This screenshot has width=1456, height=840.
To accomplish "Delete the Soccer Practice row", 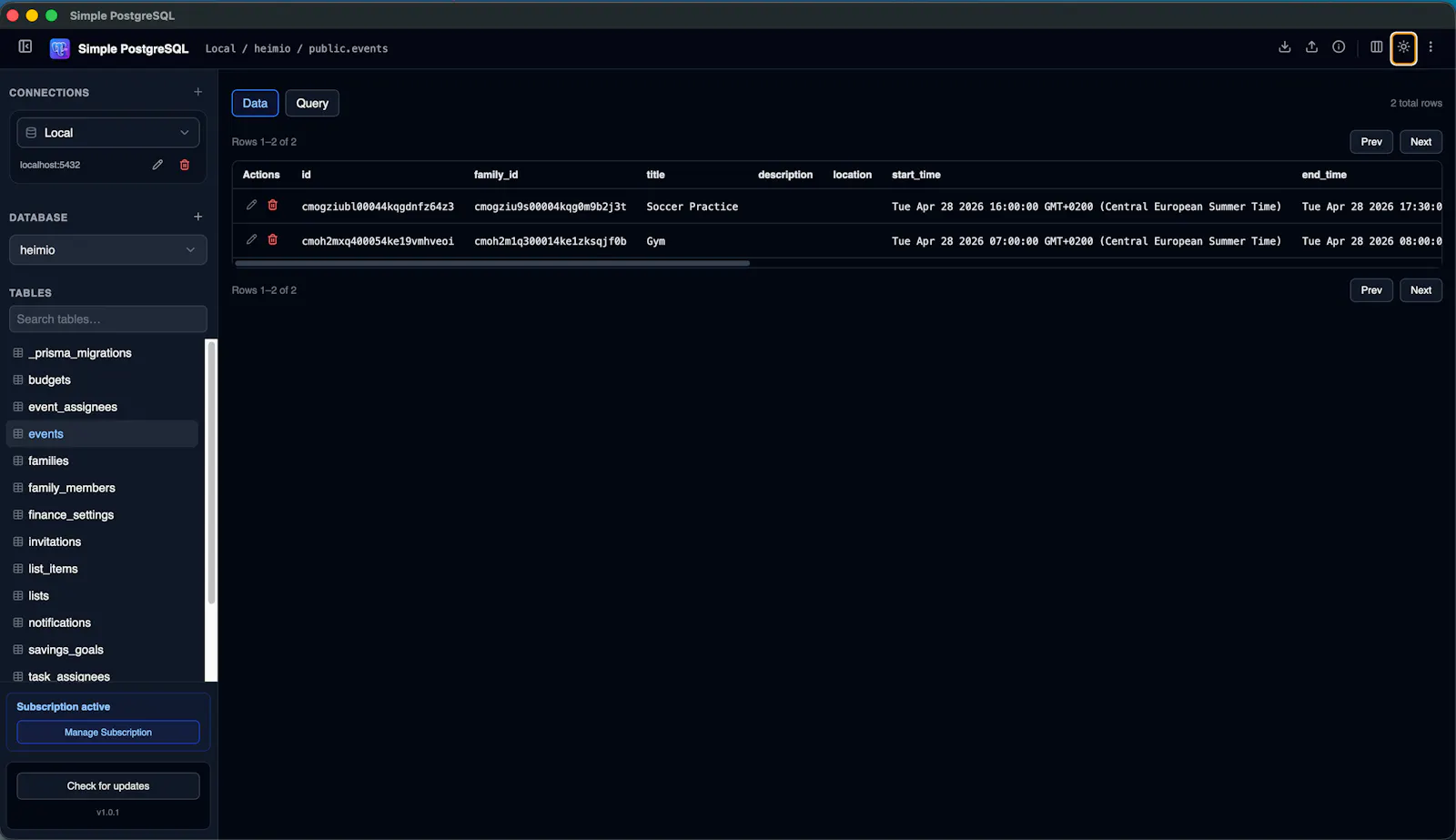I will click(x=272, y=205).
